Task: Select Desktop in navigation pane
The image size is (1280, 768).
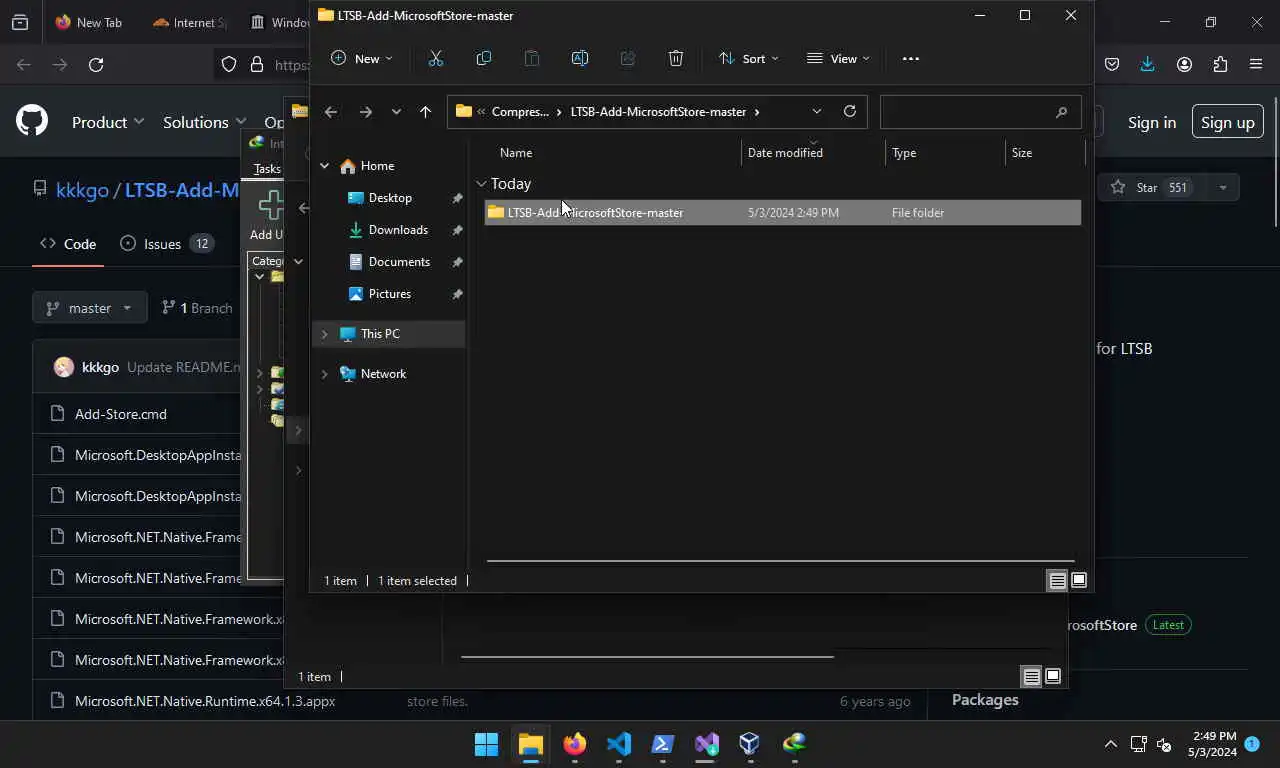Action: click(x=390, y=198)
